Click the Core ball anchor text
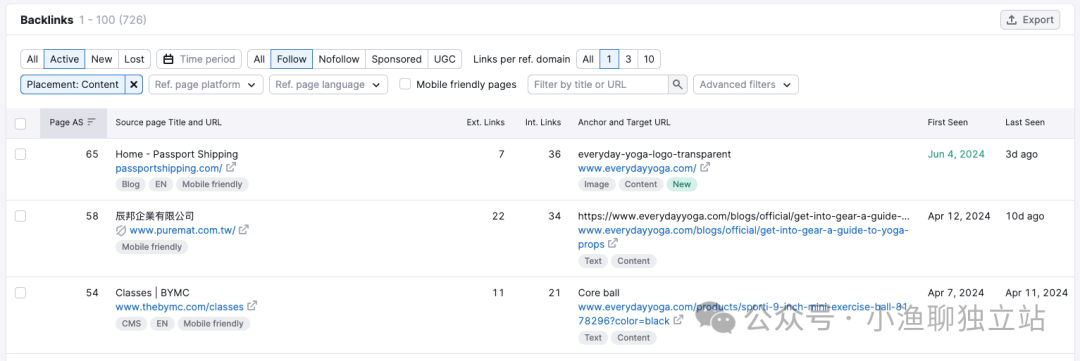The image size is (1080, 361). tap(599, 293)
